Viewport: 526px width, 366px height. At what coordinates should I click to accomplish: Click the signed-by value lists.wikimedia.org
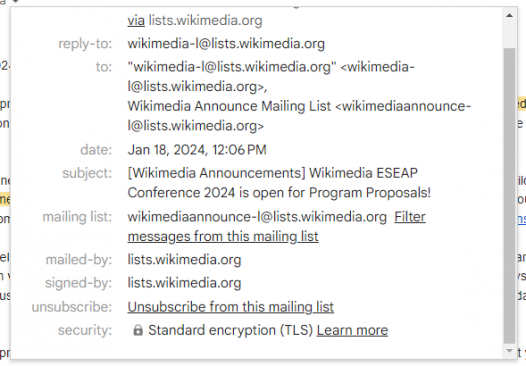(184, 283)
